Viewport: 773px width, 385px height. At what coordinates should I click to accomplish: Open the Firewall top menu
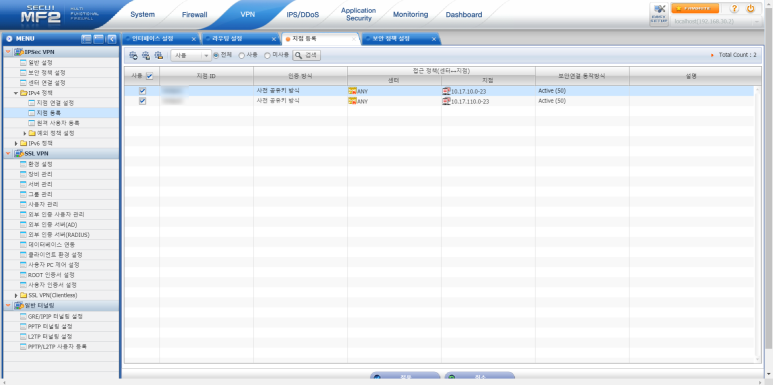(195, 15)
